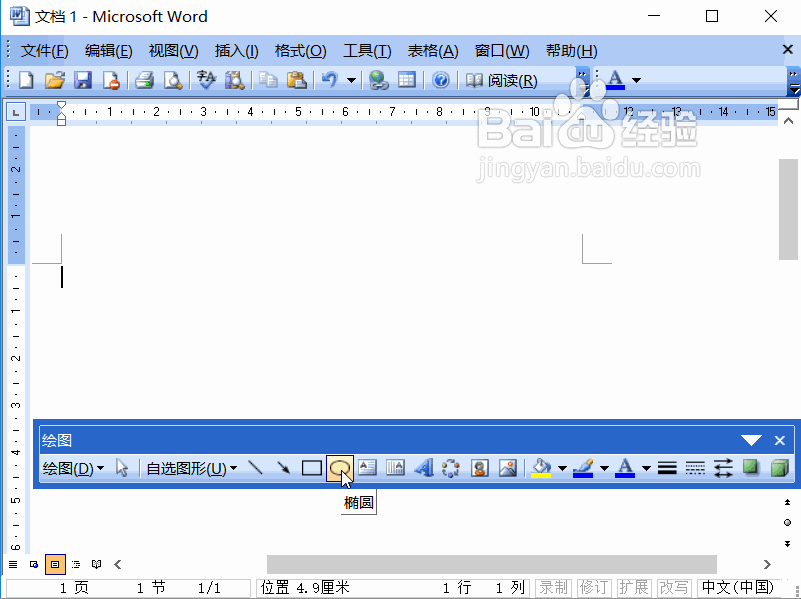
Task: Close the Drawing toolbar with X
Action: (x=780, y=440)
